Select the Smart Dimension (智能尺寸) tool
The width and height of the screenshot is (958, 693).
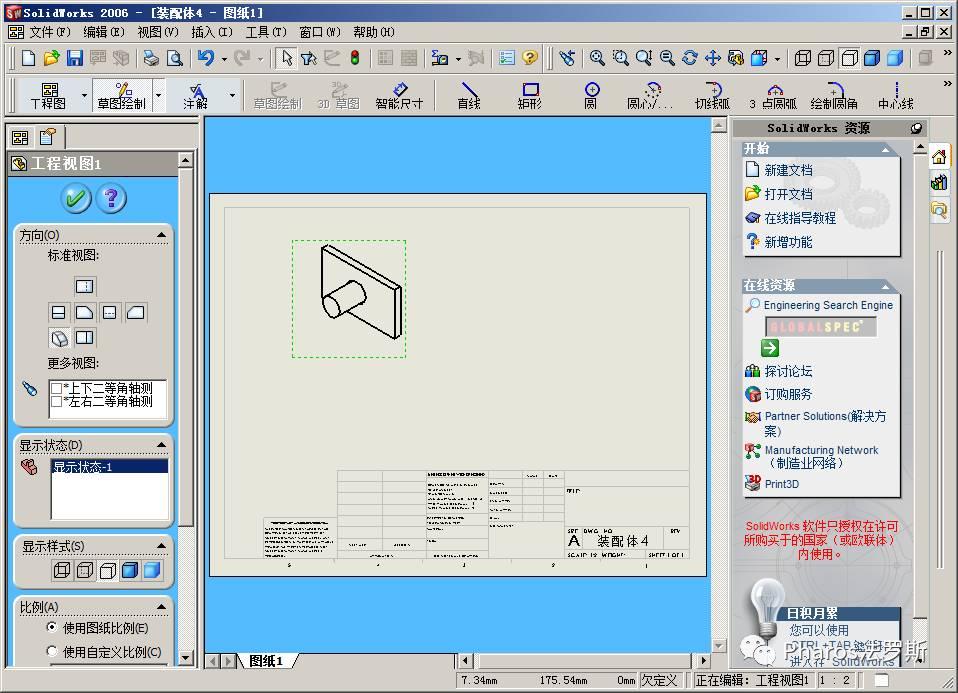(399, 95)
